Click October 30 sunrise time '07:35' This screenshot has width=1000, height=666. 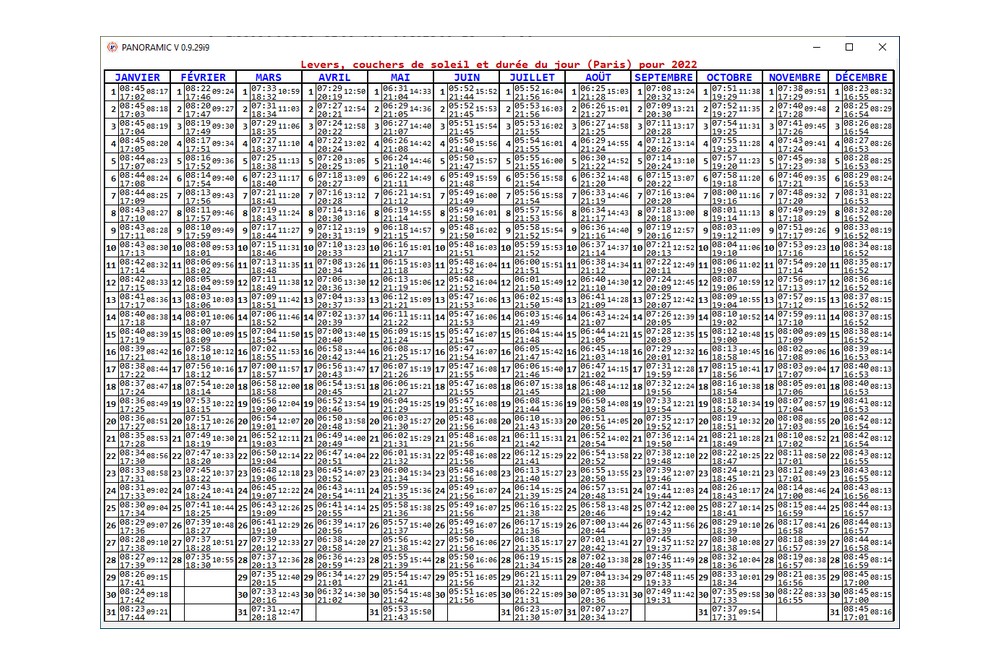724,591
